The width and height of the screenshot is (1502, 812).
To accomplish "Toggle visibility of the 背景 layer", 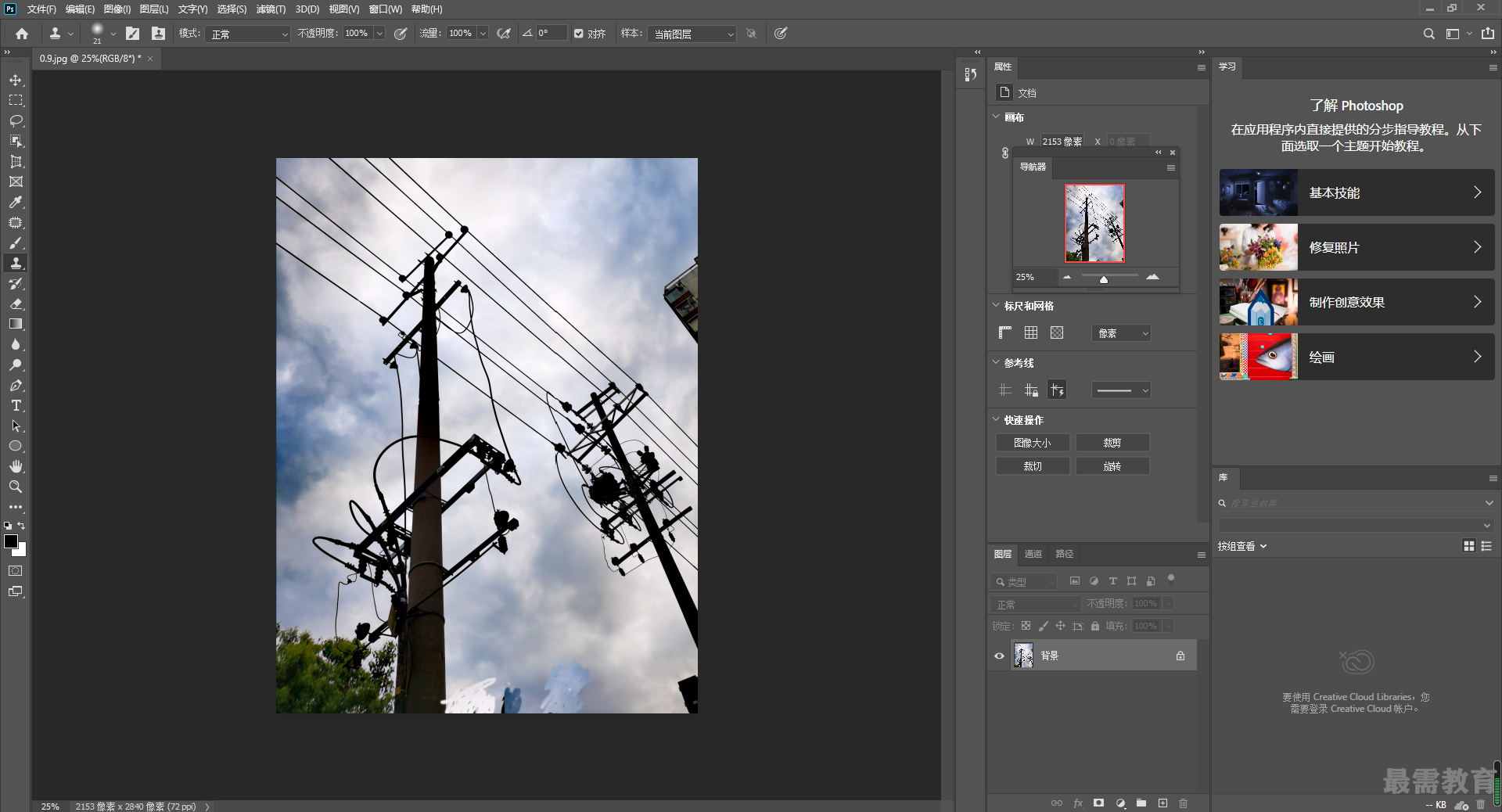I will pyautogui.click(x=999, y=656).
